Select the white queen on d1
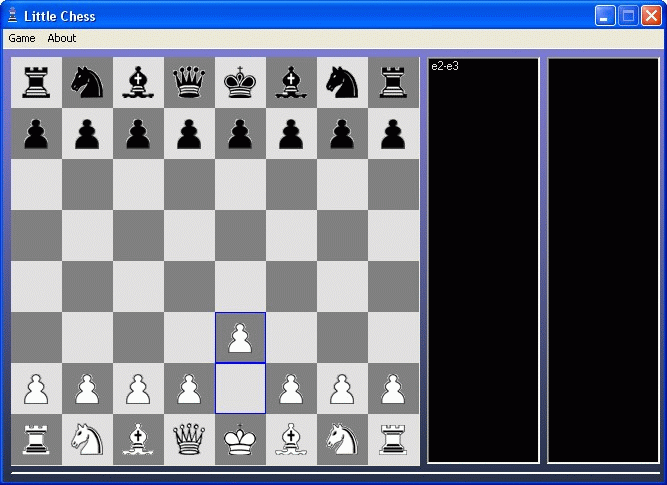This screenshot has width=667, height=485. pos(189,440)
